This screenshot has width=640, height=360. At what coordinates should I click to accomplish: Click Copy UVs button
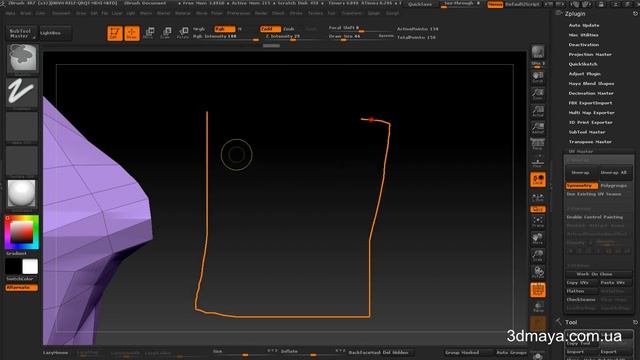tap(582, 282)
